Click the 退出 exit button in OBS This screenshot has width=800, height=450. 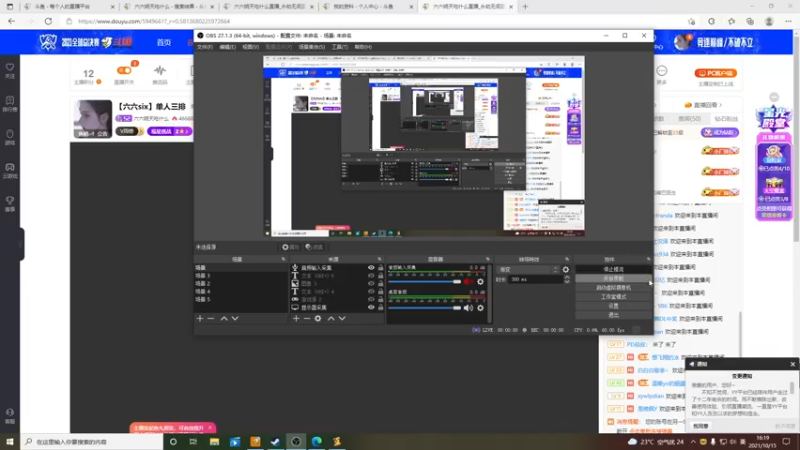[613, 315]
